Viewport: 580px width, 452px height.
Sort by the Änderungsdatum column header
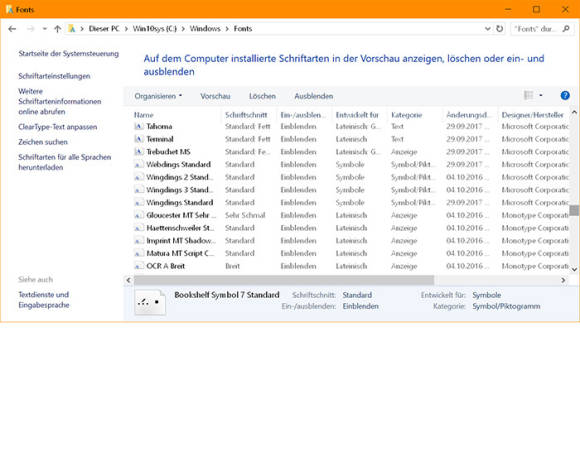(x=468, y=115)
